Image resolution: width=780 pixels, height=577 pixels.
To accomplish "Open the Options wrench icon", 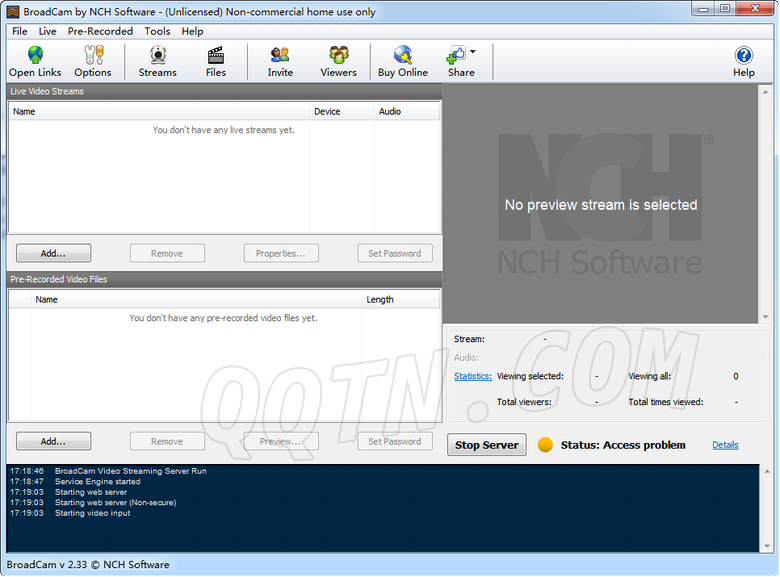I will click(x=93, y=56).
